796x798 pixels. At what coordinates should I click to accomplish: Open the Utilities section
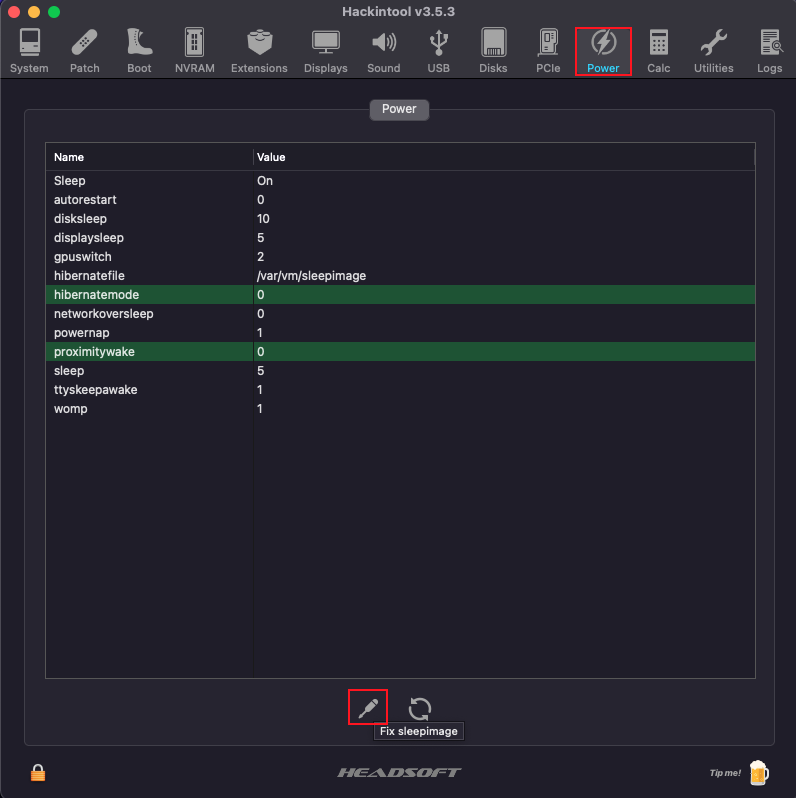tap(713, 50)
